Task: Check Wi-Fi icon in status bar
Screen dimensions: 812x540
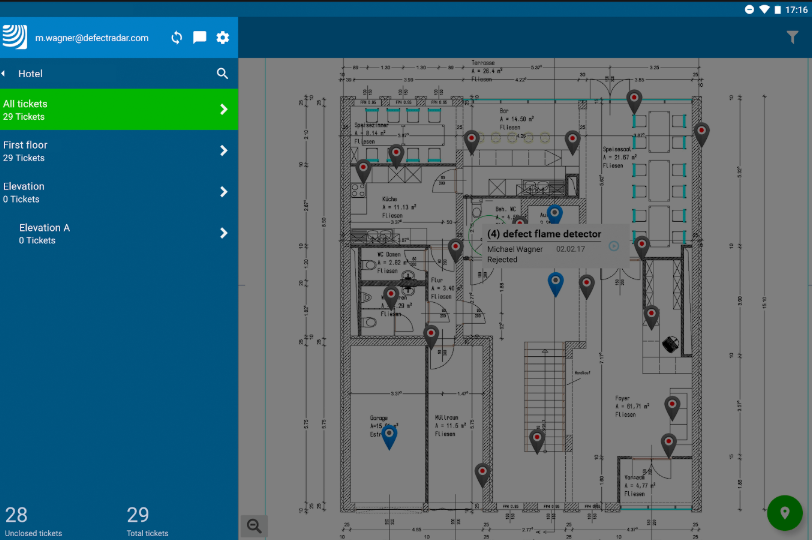Action: 764,9
